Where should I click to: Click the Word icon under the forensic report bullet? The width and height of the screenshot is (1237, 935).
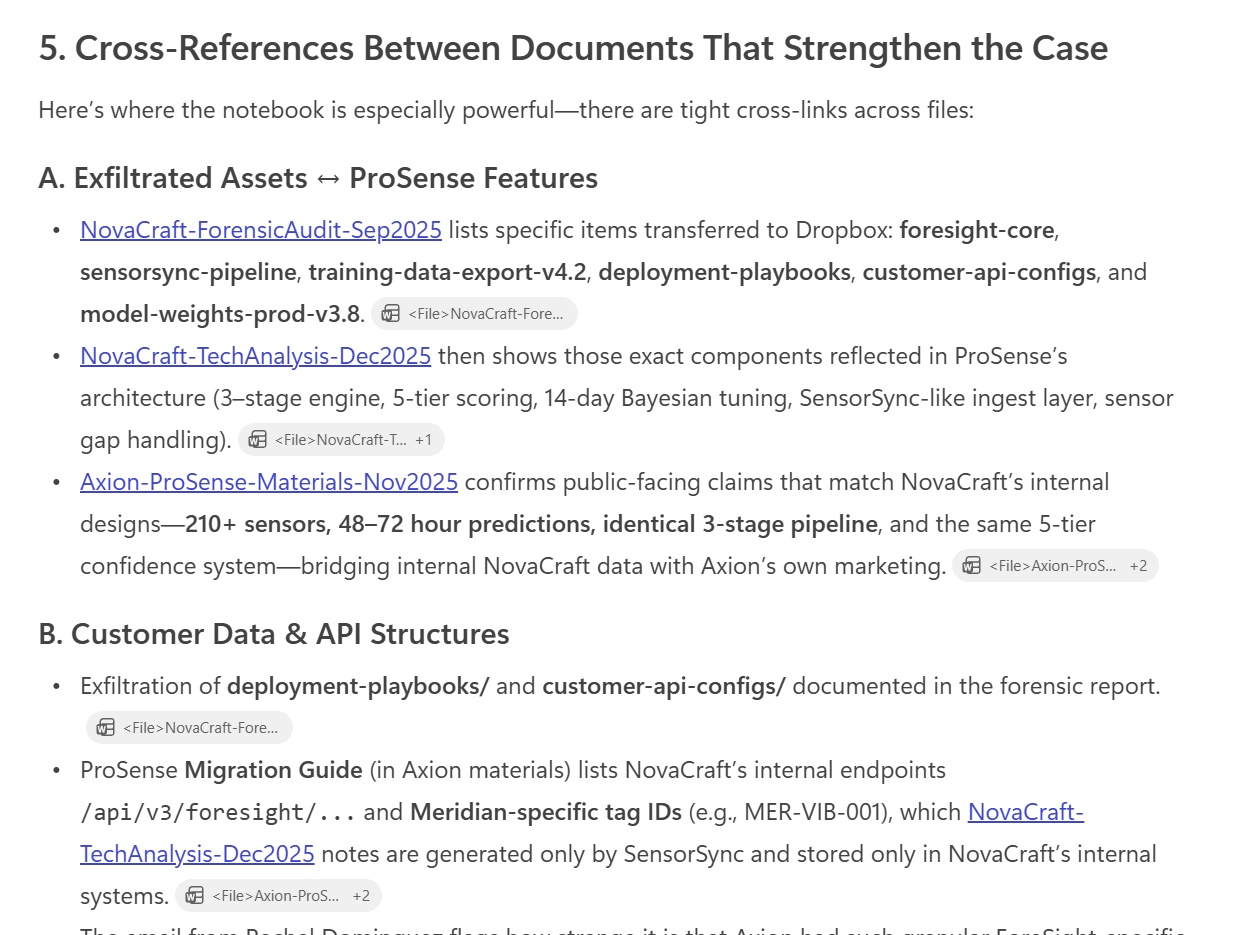click(106, 728)
